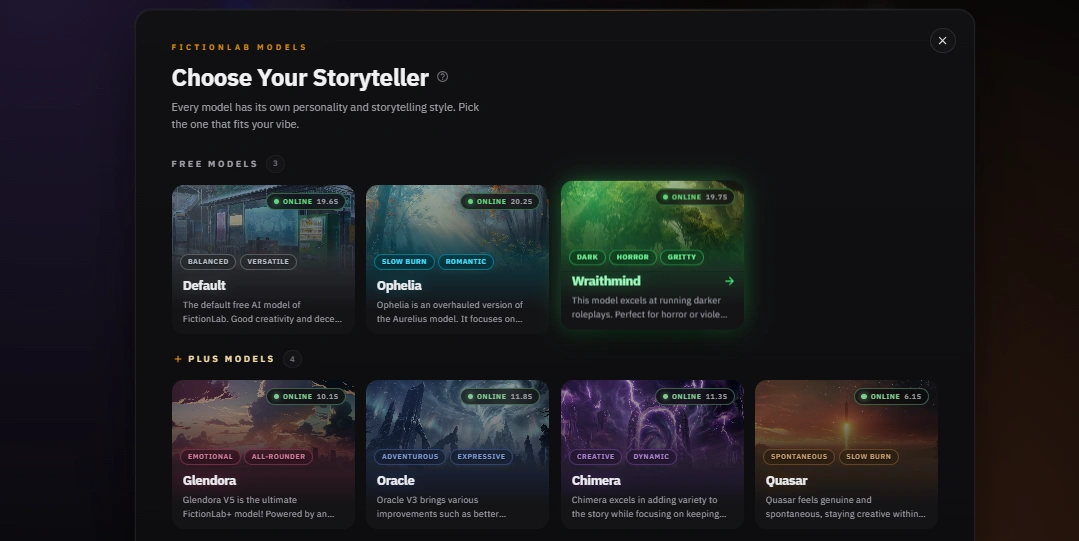Click the Slow Burn tag on Quasar

[x=868, y=456]
